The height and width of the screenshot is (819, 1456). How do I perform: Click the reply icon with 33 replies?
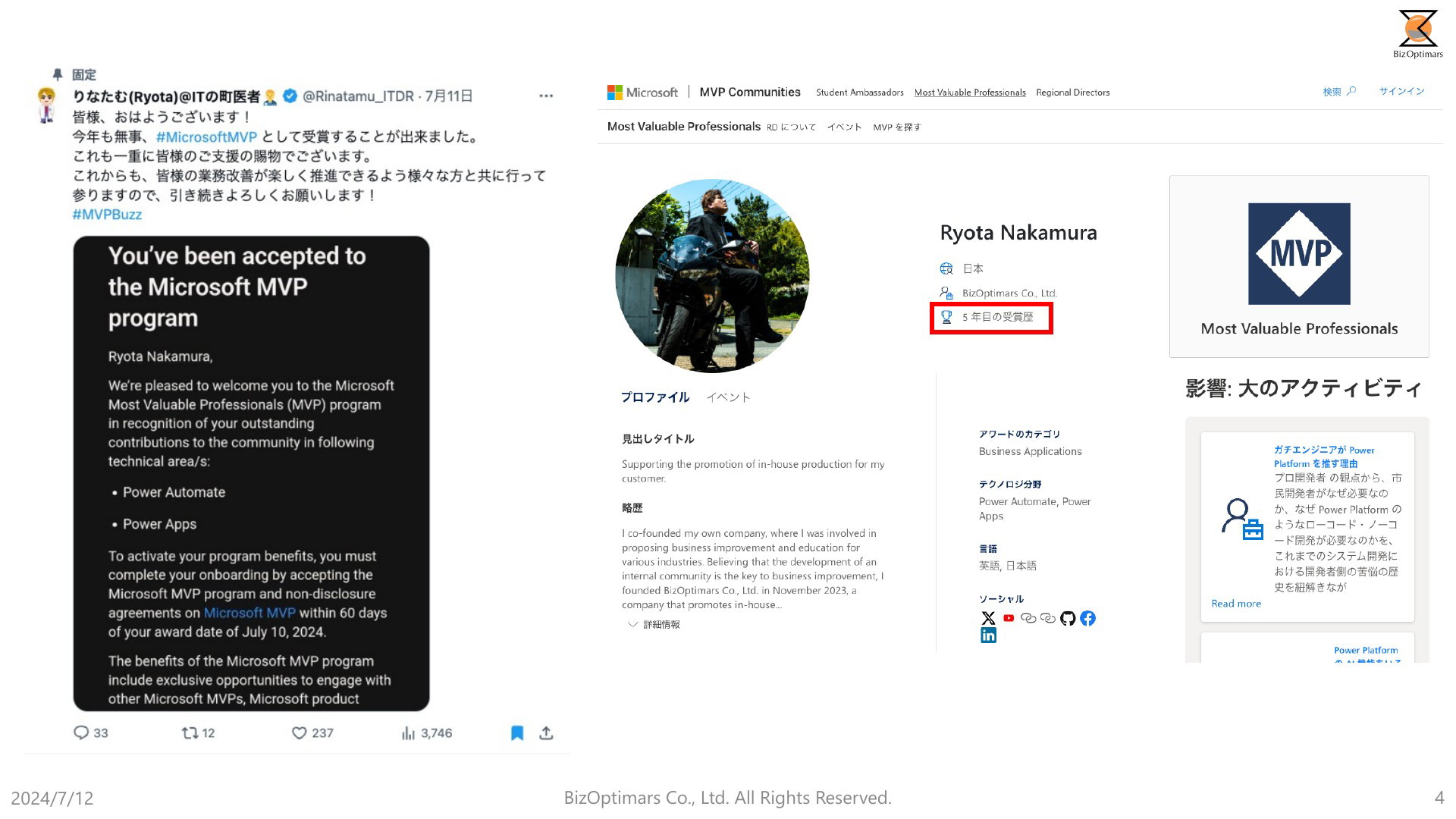pos(81,733)
